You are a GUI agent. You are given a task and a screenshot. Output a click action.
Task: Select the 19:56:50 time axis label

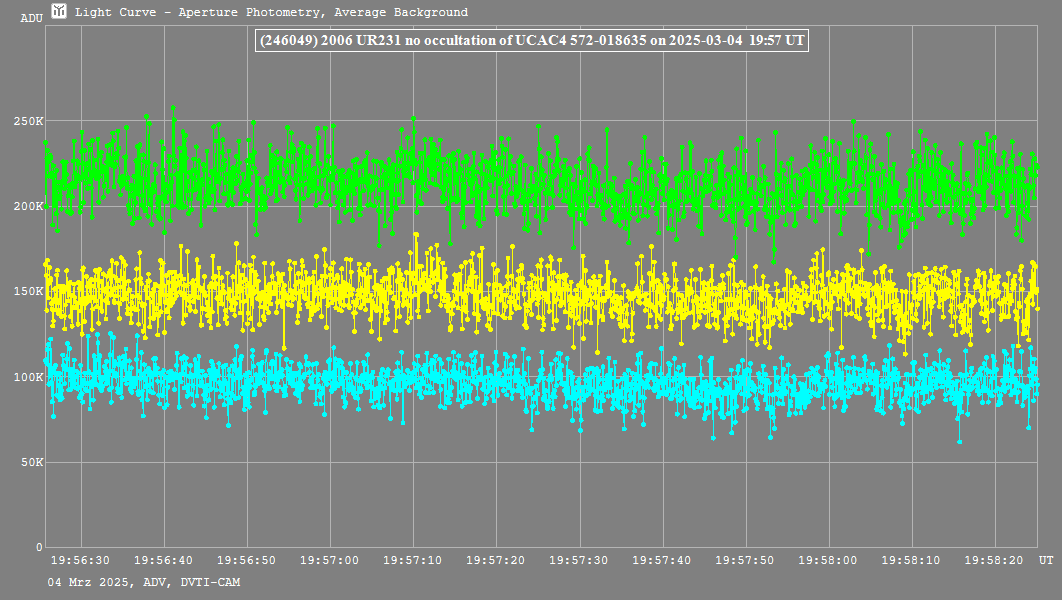(246, 561)
